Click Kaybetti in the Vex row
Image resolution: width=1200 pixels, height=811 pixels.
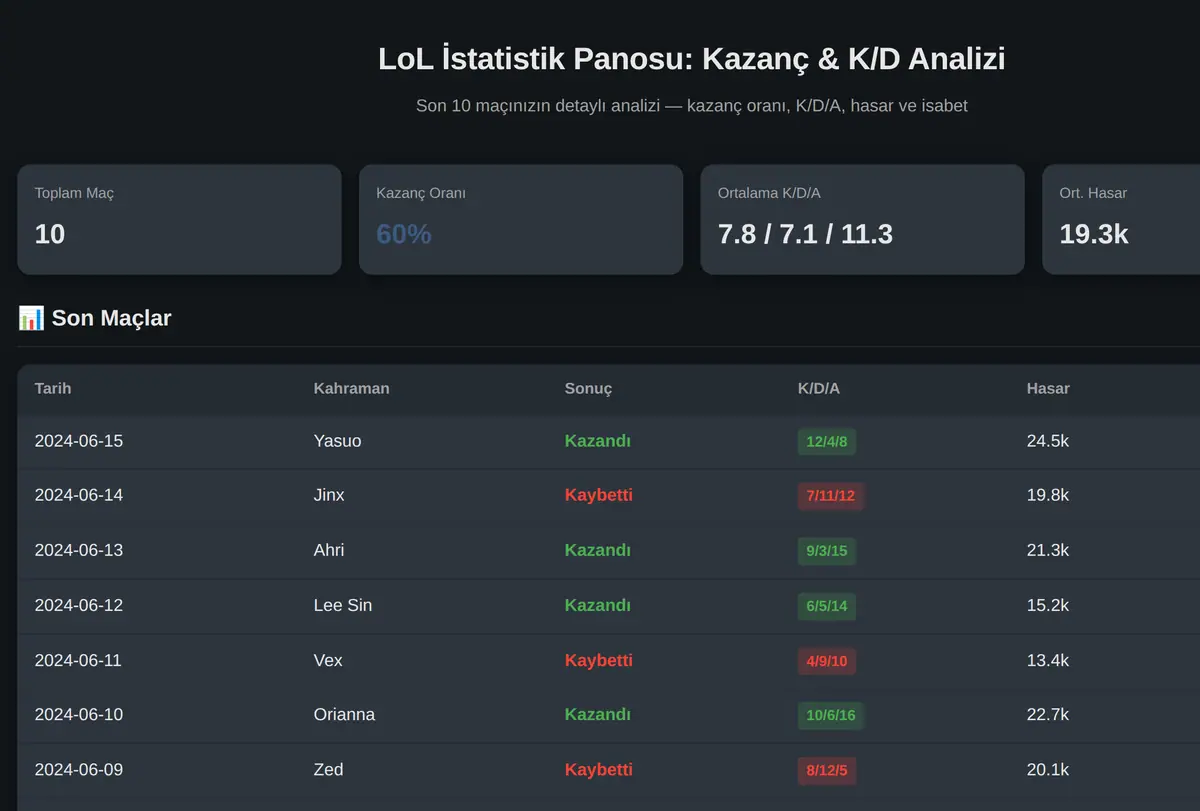(x=599, y=660)
